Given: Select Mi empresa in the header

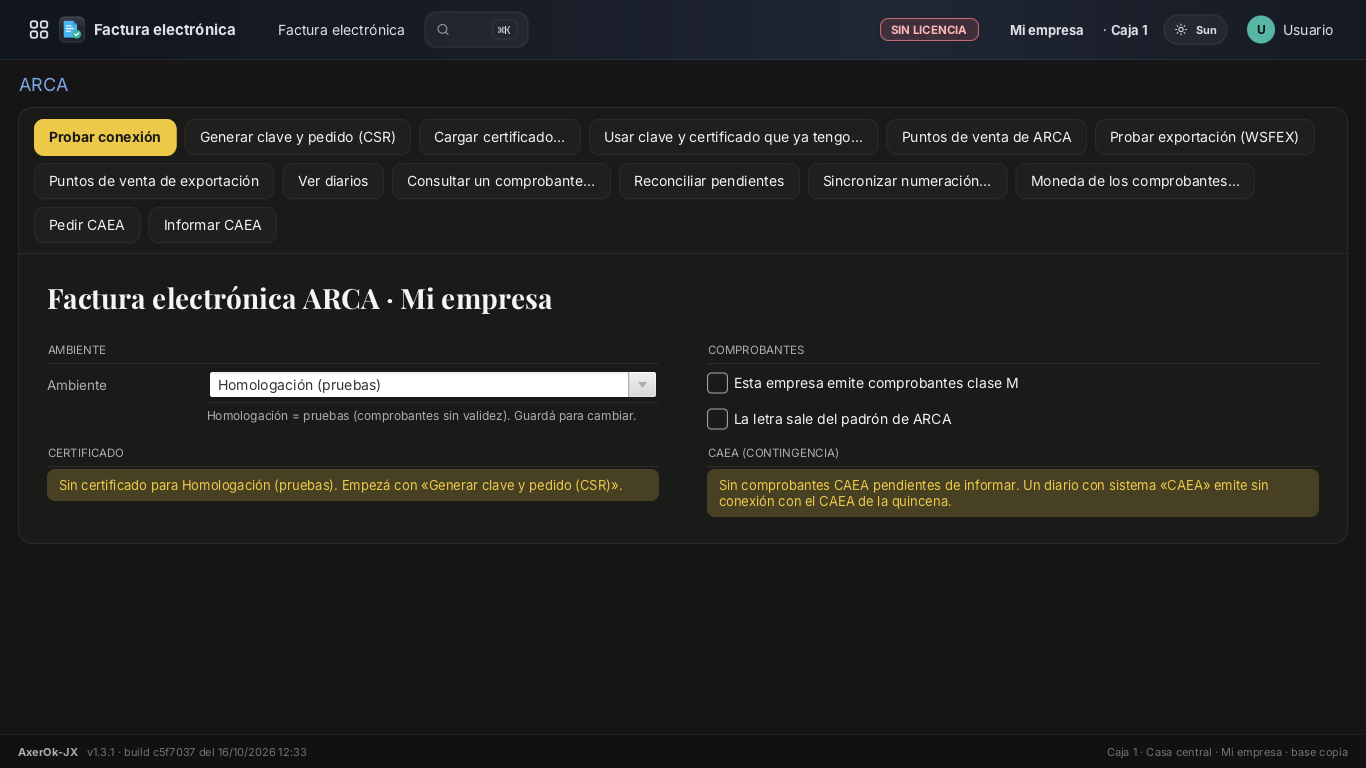Looking at the screenshot, I should [1046, 30].
